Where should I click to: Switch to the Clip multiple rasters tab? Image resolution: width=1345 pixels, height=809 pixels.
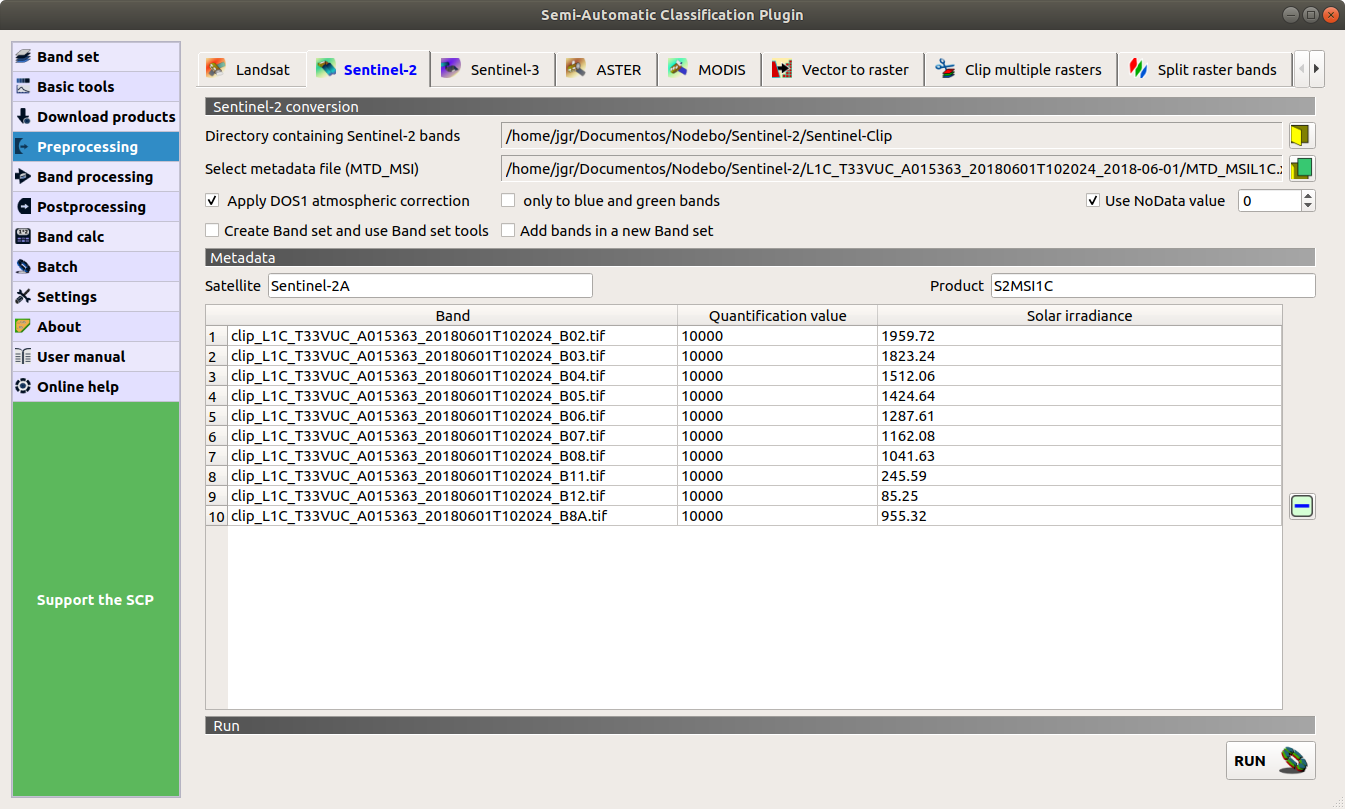[1019, 70]
